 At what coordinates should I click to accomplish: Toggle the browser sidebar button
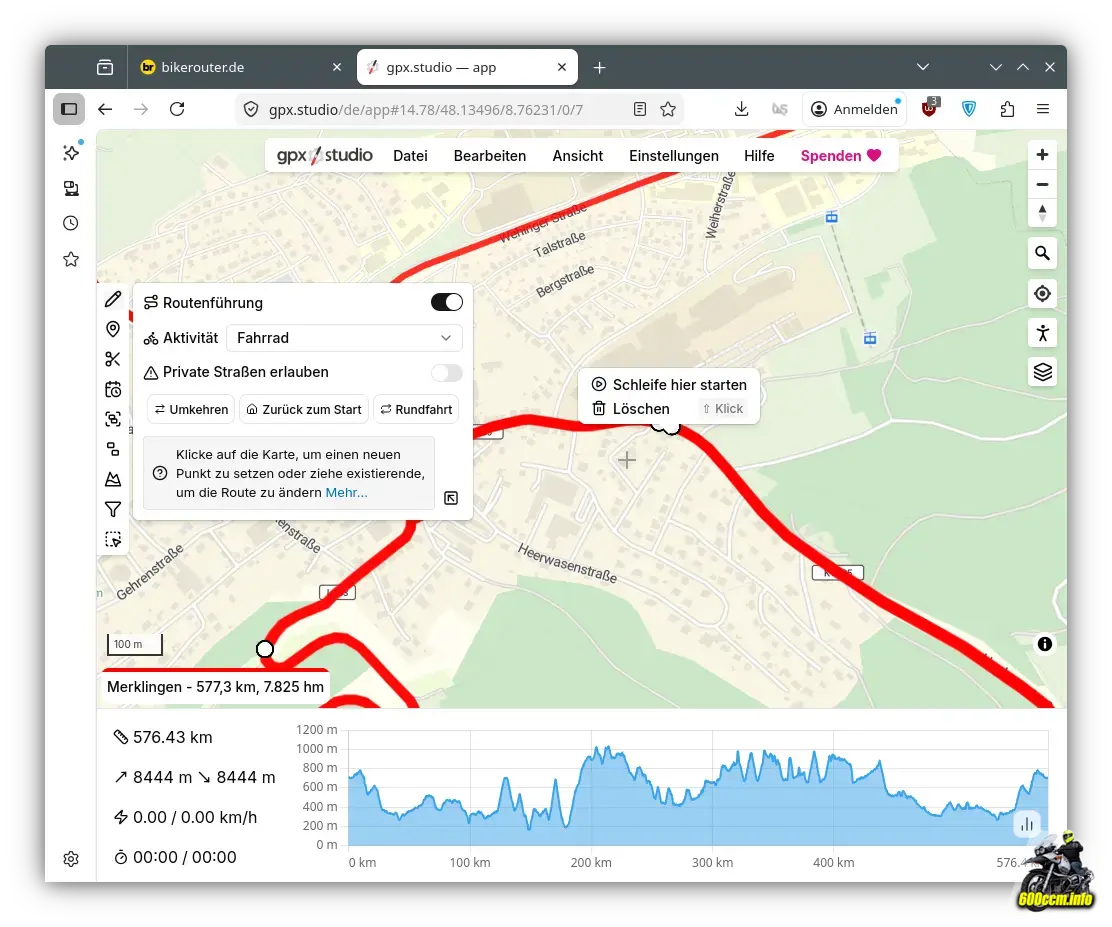(x=69, y=109)
